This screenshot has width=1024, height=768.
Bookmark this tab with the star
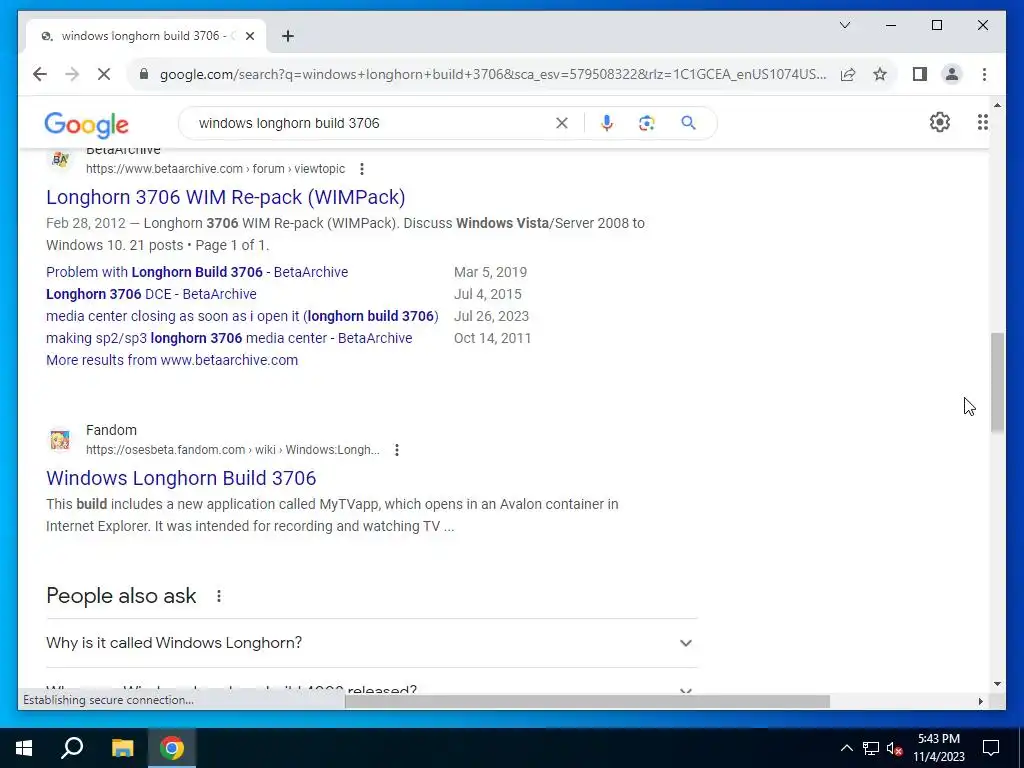click(880, 74)
